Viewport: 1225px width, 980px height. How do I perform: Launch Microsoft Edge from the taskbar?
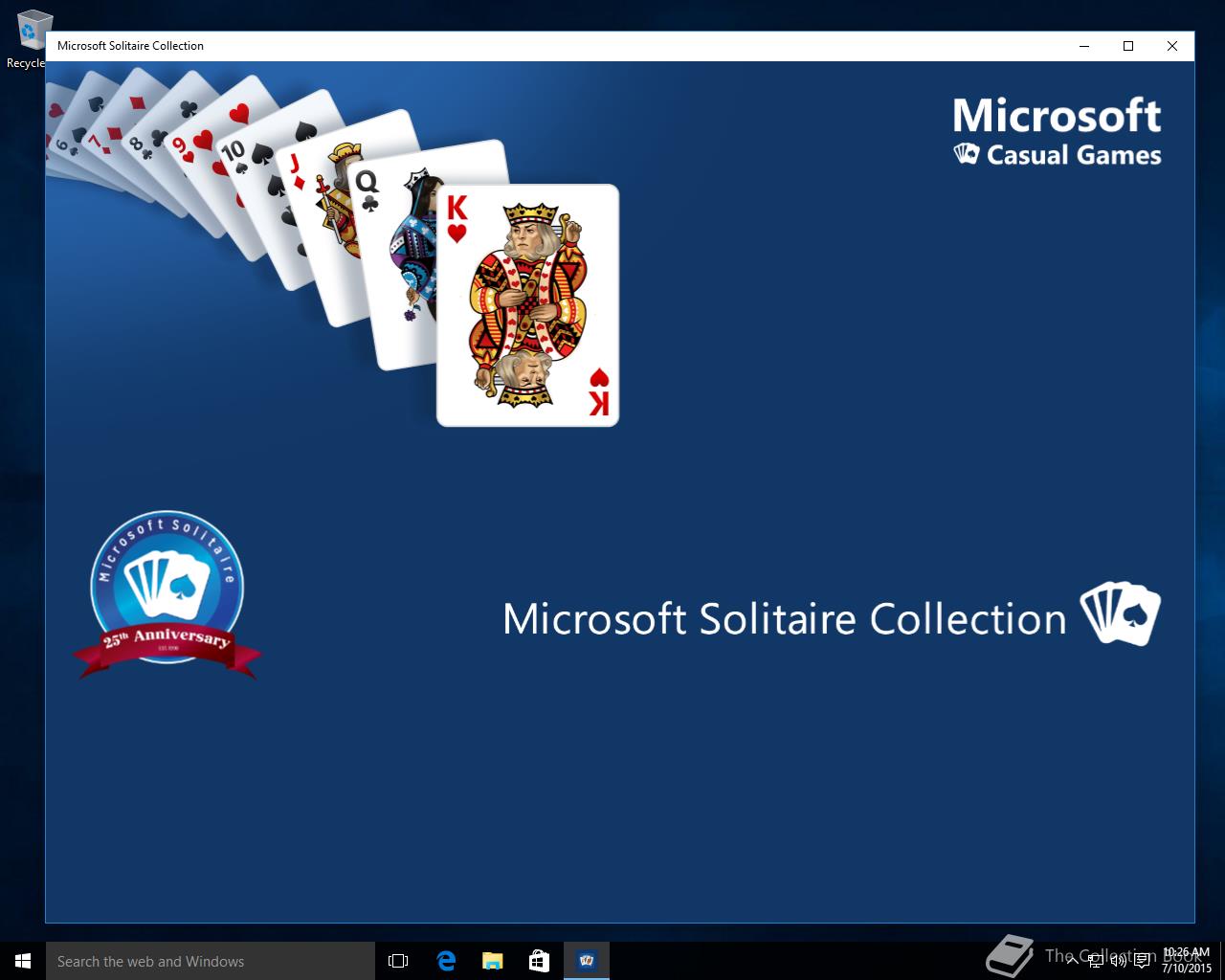(x=446, y=961)
